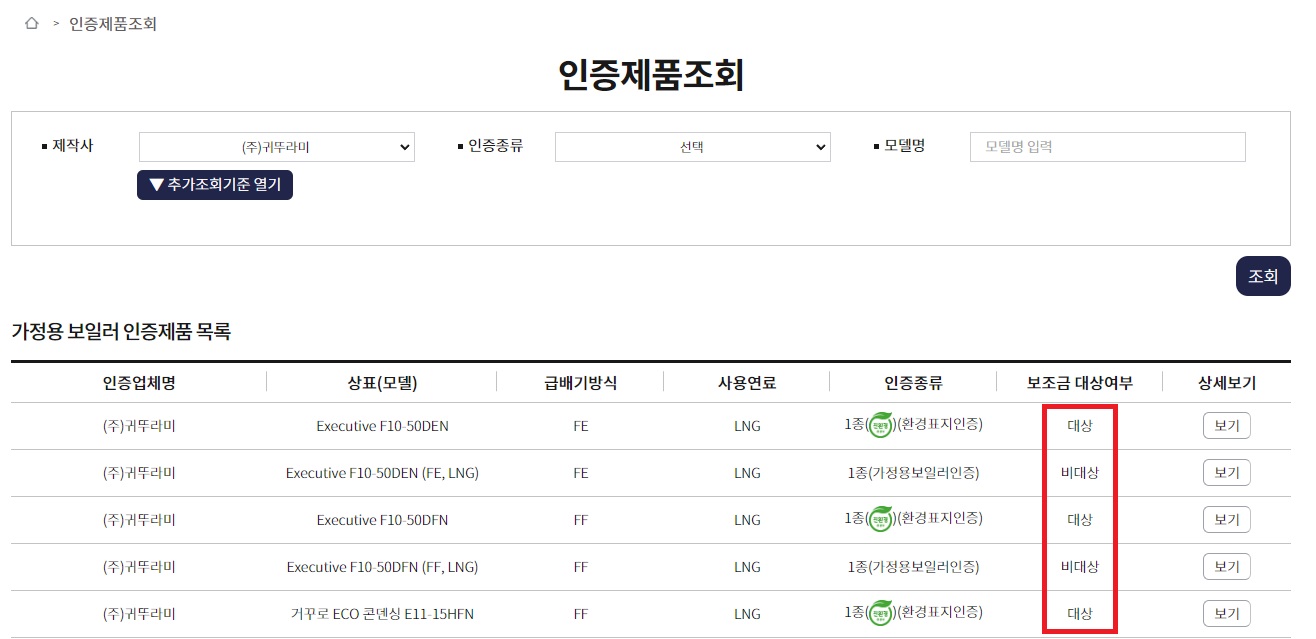Click the 인증업체명 column header
Screen dimensions: 1316x639
pyautogui.click(x=139, y=383)
